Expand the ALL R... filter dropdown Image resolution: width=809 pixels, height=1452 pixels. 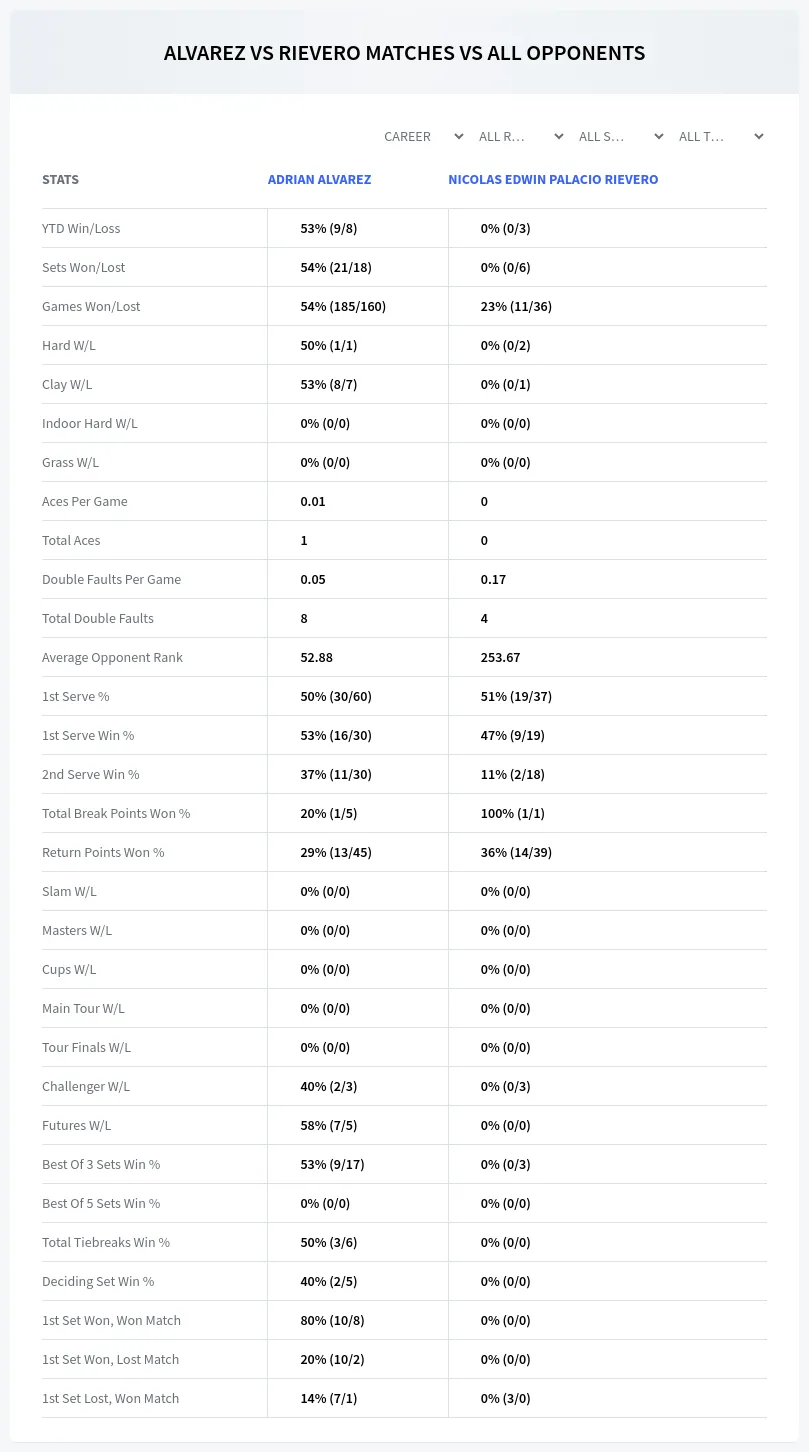521,136
